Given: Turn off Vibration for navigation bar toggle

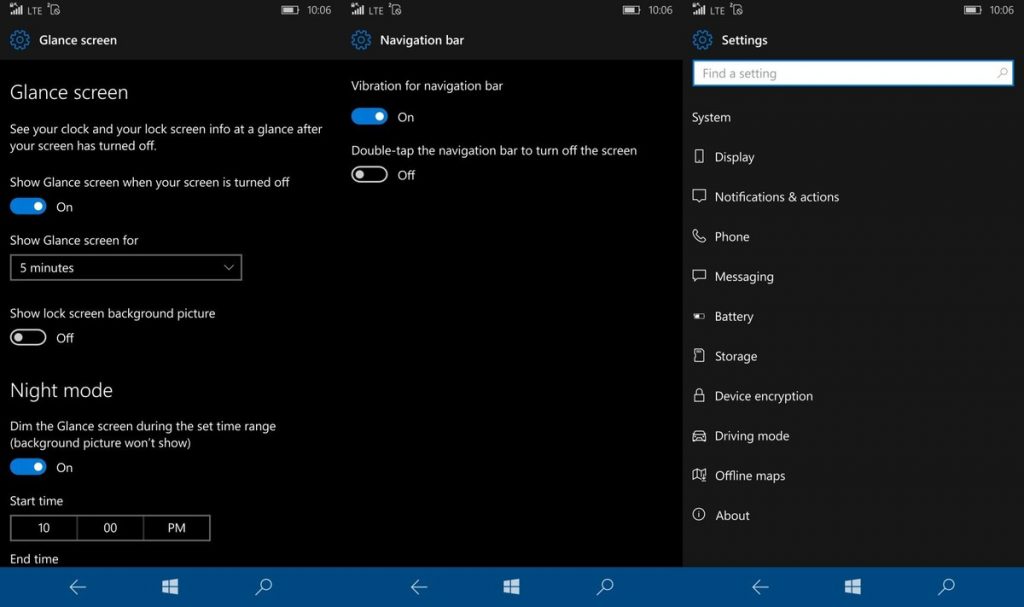Looking at the screenshot, I should click(x=370, y=116).
